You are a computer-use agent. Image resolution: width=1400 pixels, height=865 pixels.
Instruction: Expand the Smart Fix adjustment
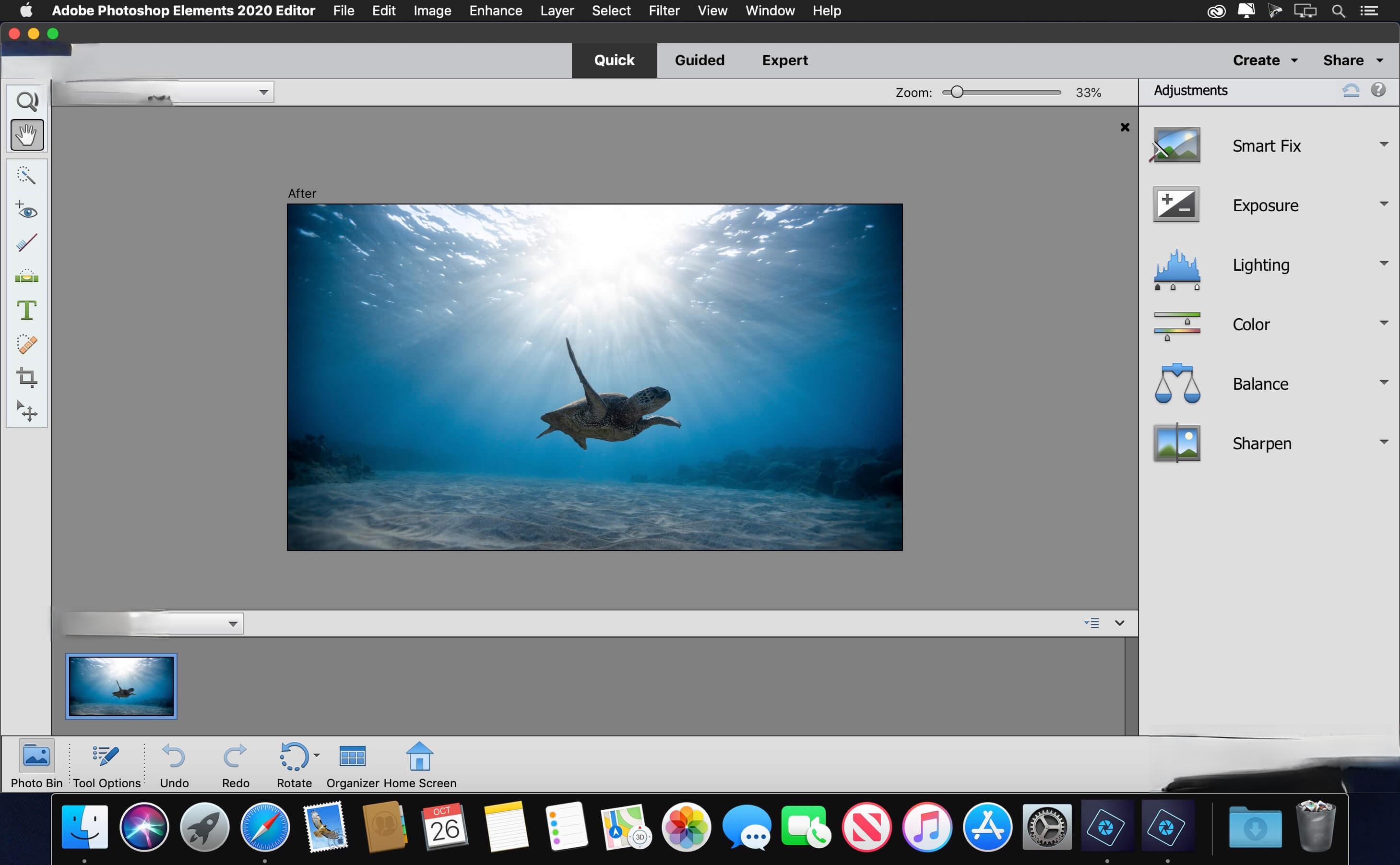tap(1266, 146)
